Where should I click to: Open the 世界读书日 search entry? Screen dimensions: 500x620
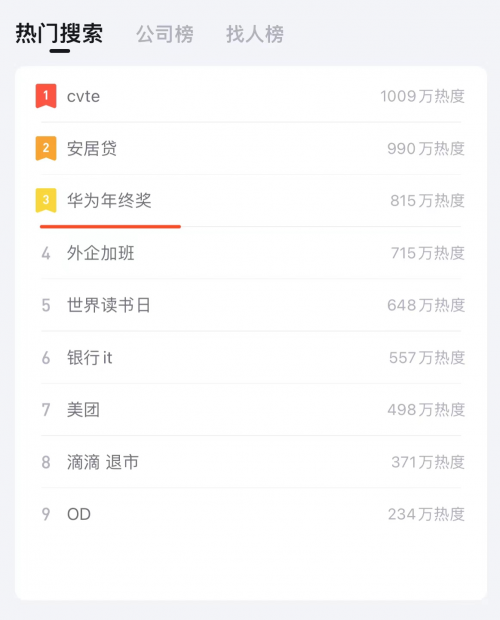[251, 305]
